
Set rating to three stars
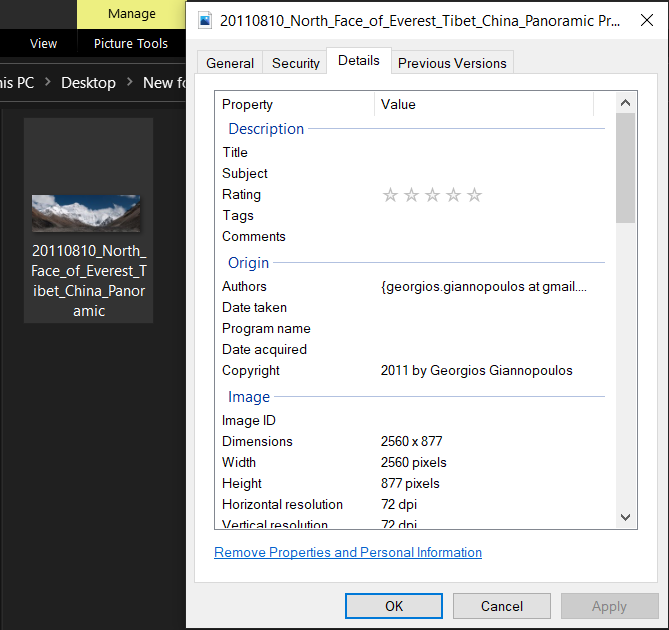432,195
